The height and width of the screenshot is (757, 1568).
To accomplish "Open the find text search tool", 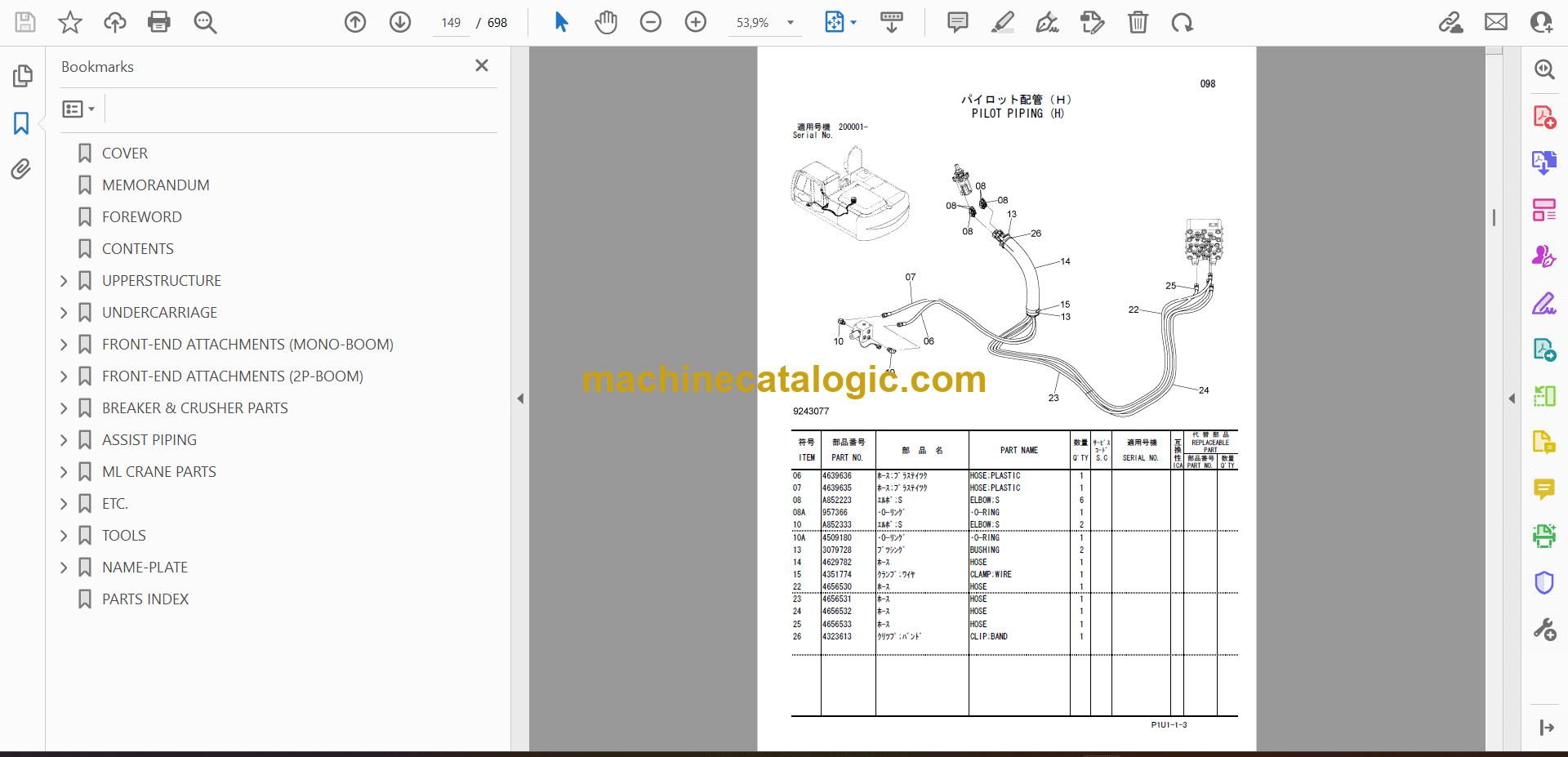I will click(x=205, y=22).
